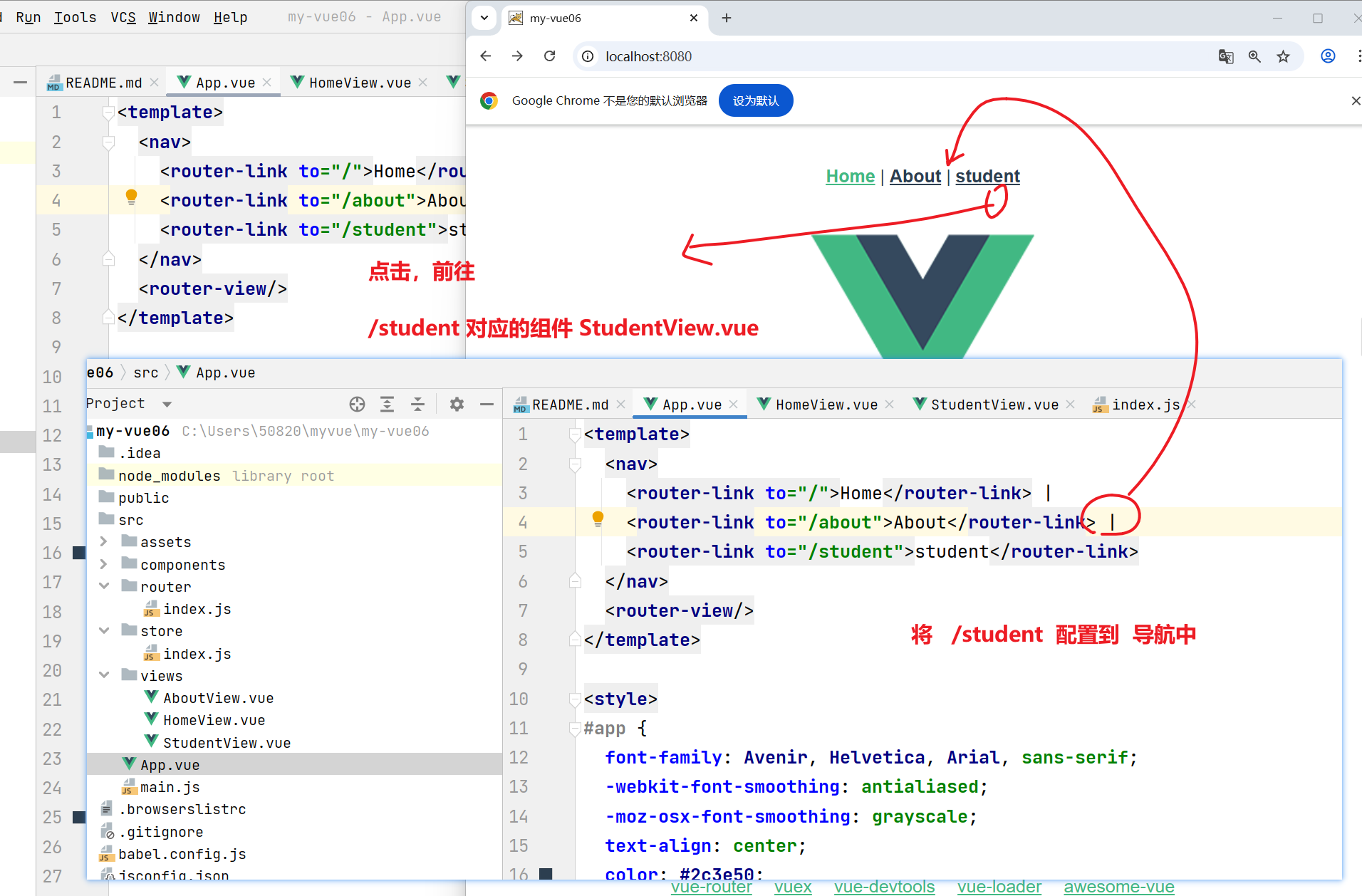Close README.md tab in front editor
Screen dimensions: 1362x896
620,405
